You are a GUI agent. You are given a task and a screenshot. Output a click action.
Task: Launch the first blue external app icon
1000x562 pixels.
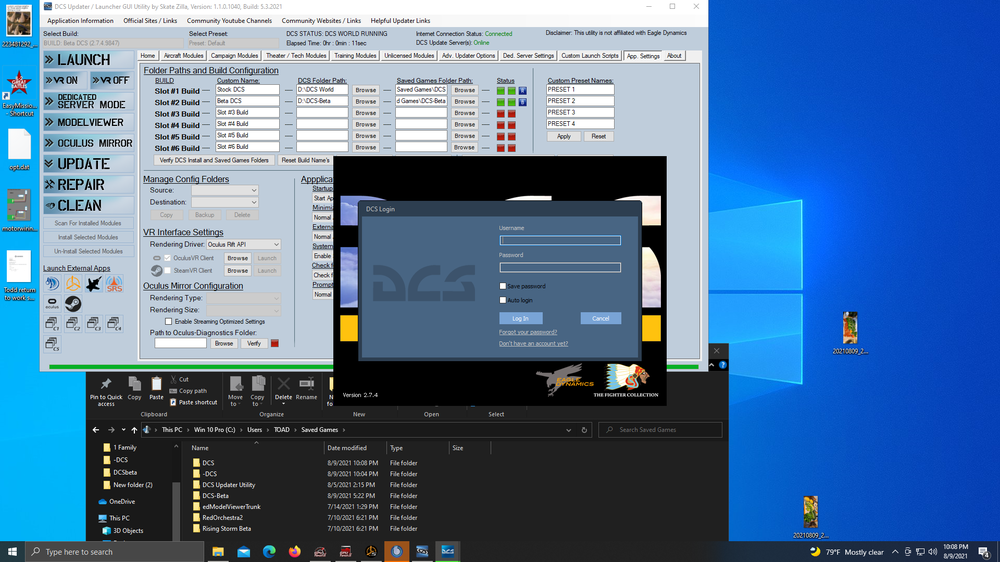point(52,283)
